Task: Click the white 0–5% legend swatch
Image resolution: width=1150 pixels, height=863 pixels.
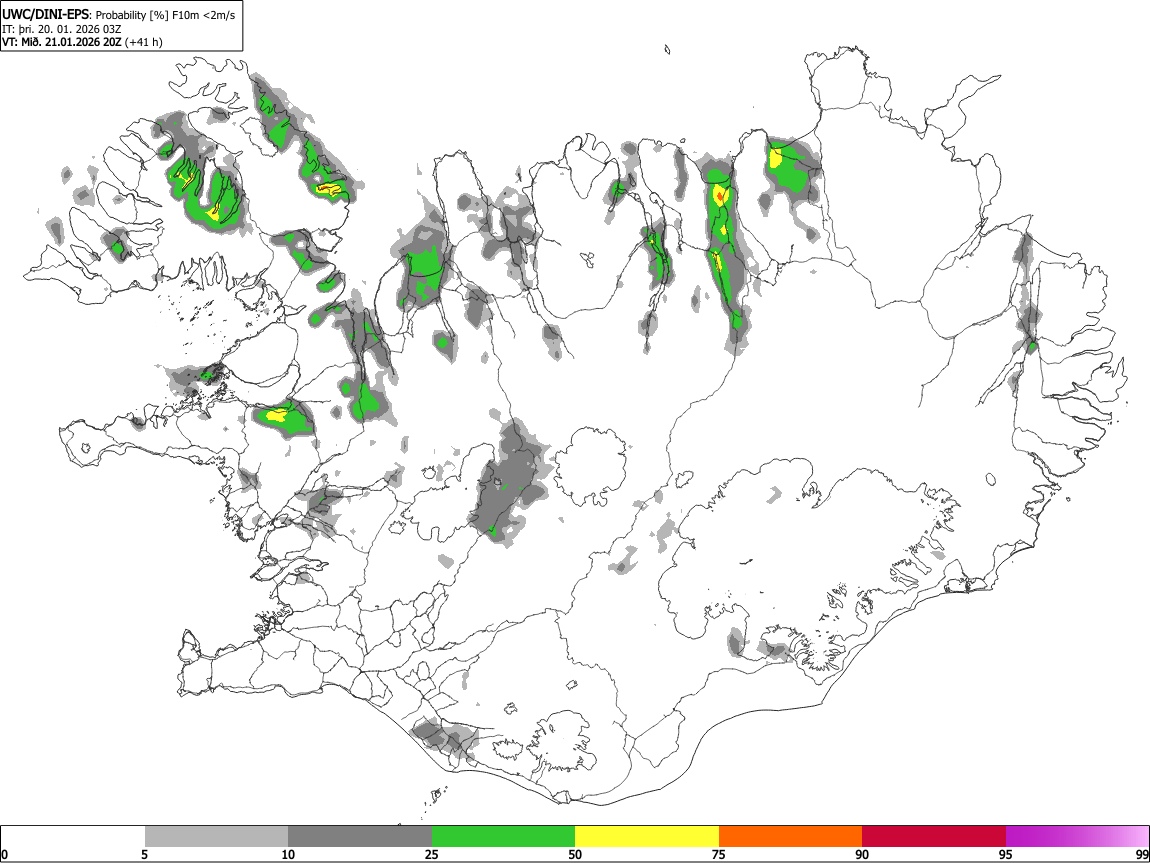Action: 73,837
